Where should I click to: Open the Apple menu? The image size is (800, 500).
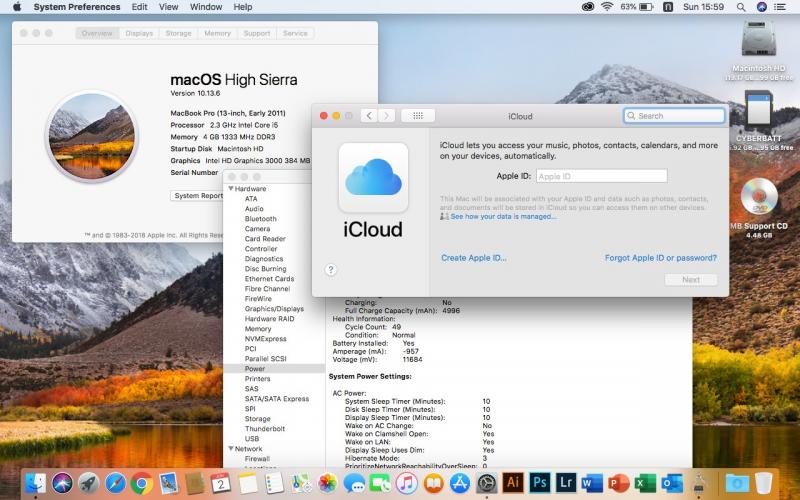(x=17, y=7)
